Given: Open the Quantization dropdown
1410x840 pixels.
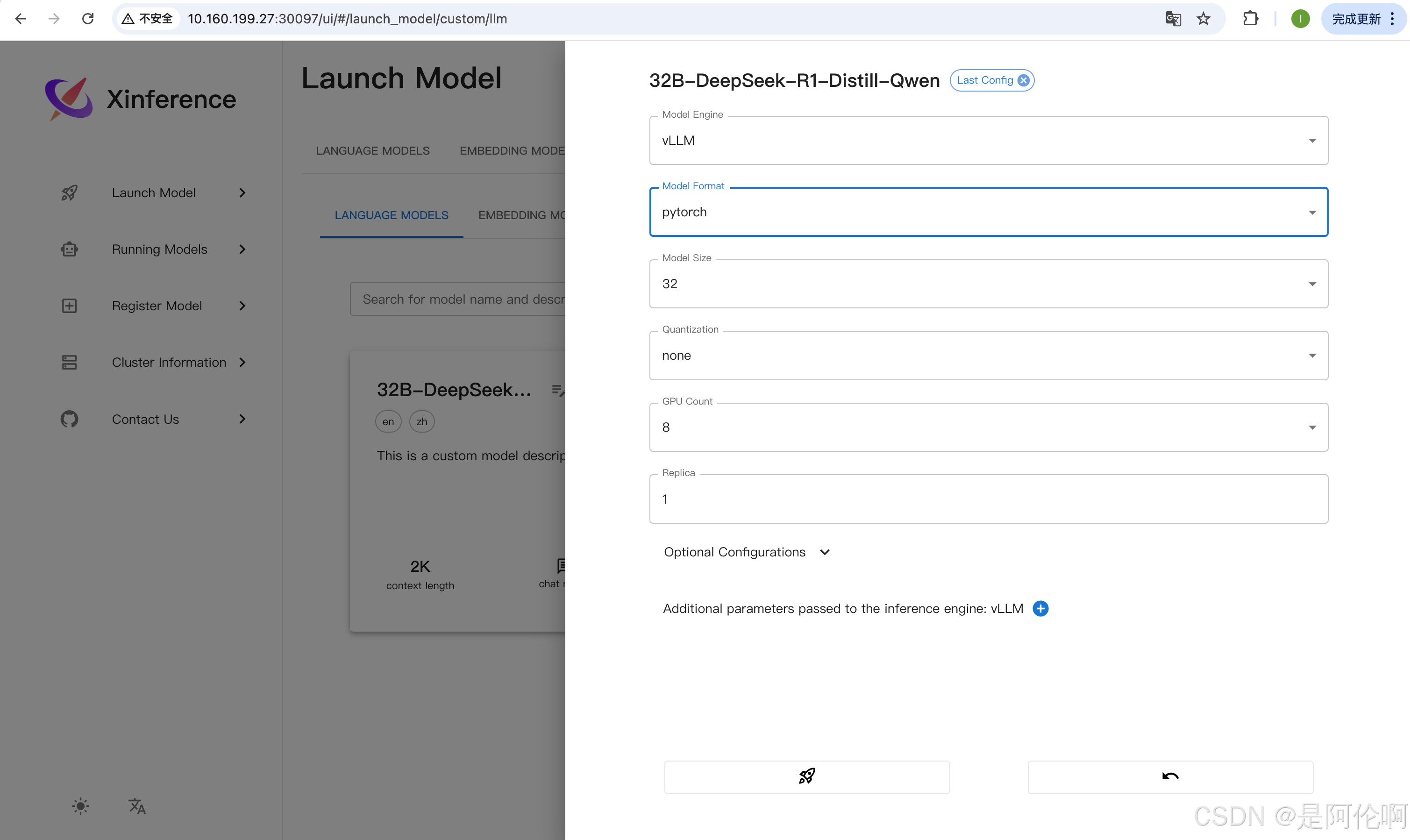Looking at the screenshot, I should click(988, 356).
